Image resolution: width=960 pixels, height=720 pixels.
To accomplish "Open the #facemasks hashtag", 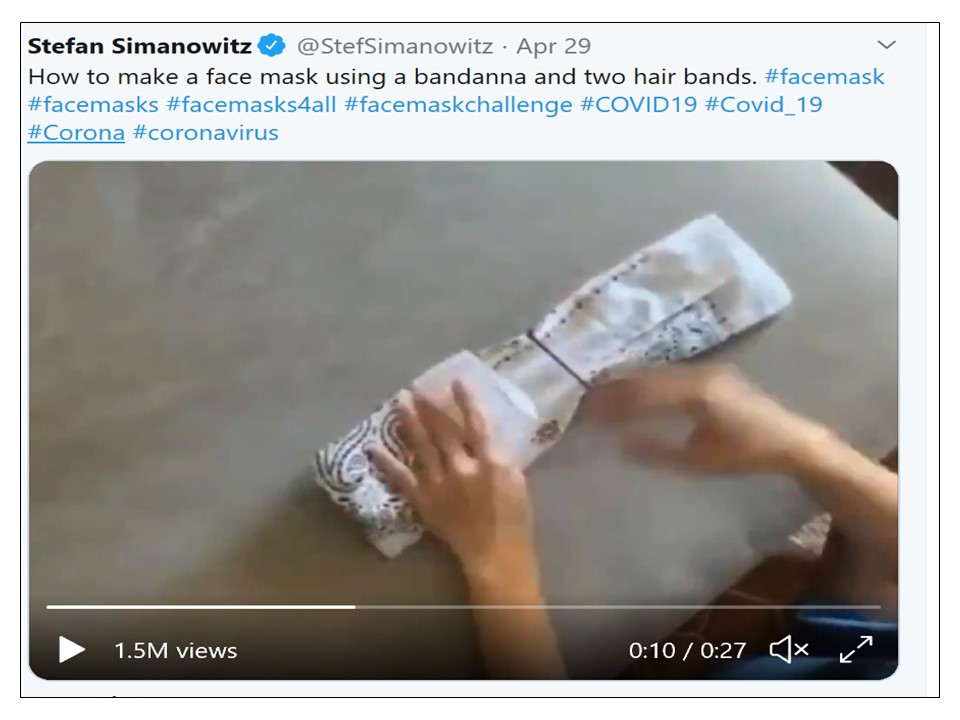I will [x=93, y=105].
